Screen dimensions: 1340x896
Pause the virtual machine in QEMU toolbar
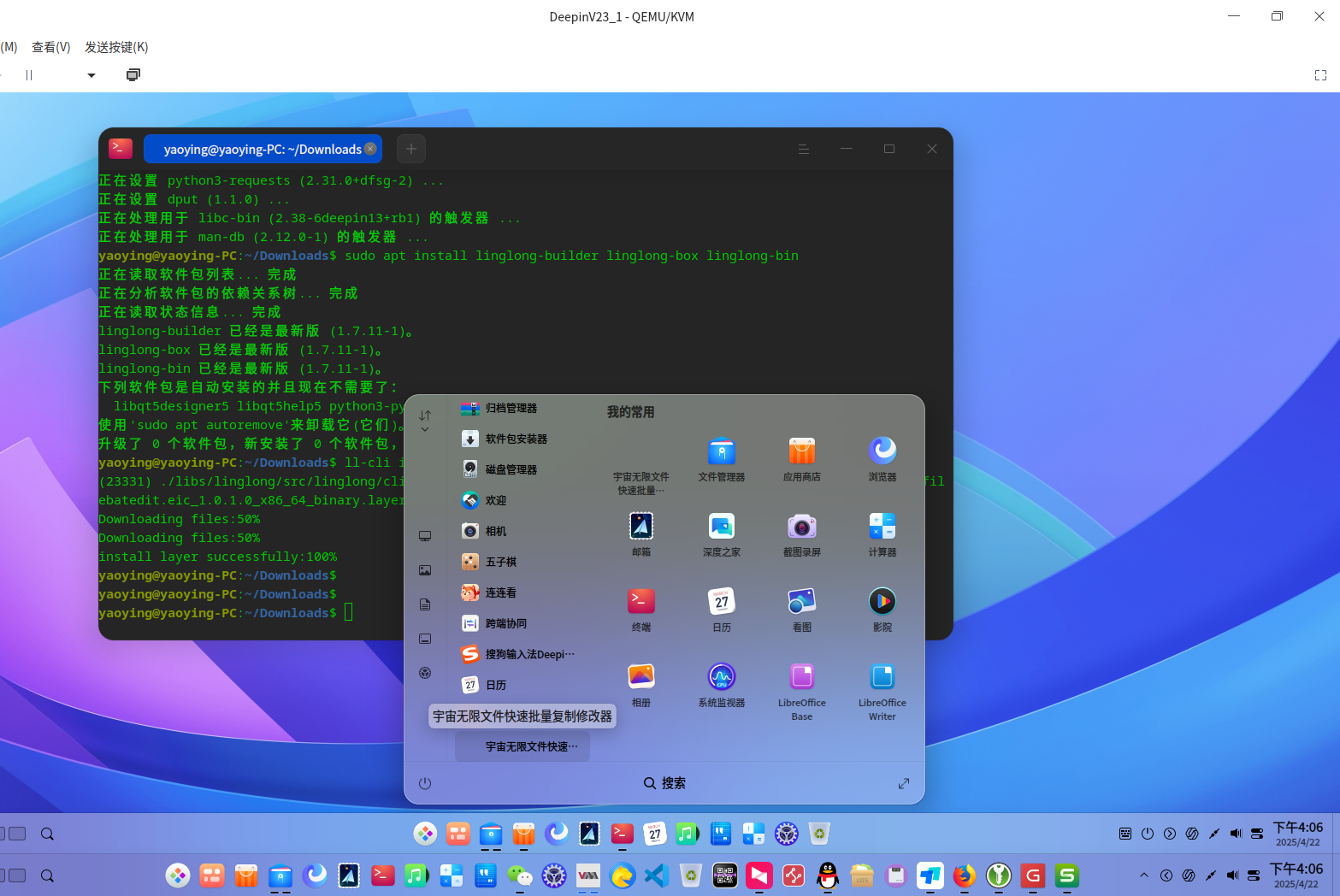29,75
